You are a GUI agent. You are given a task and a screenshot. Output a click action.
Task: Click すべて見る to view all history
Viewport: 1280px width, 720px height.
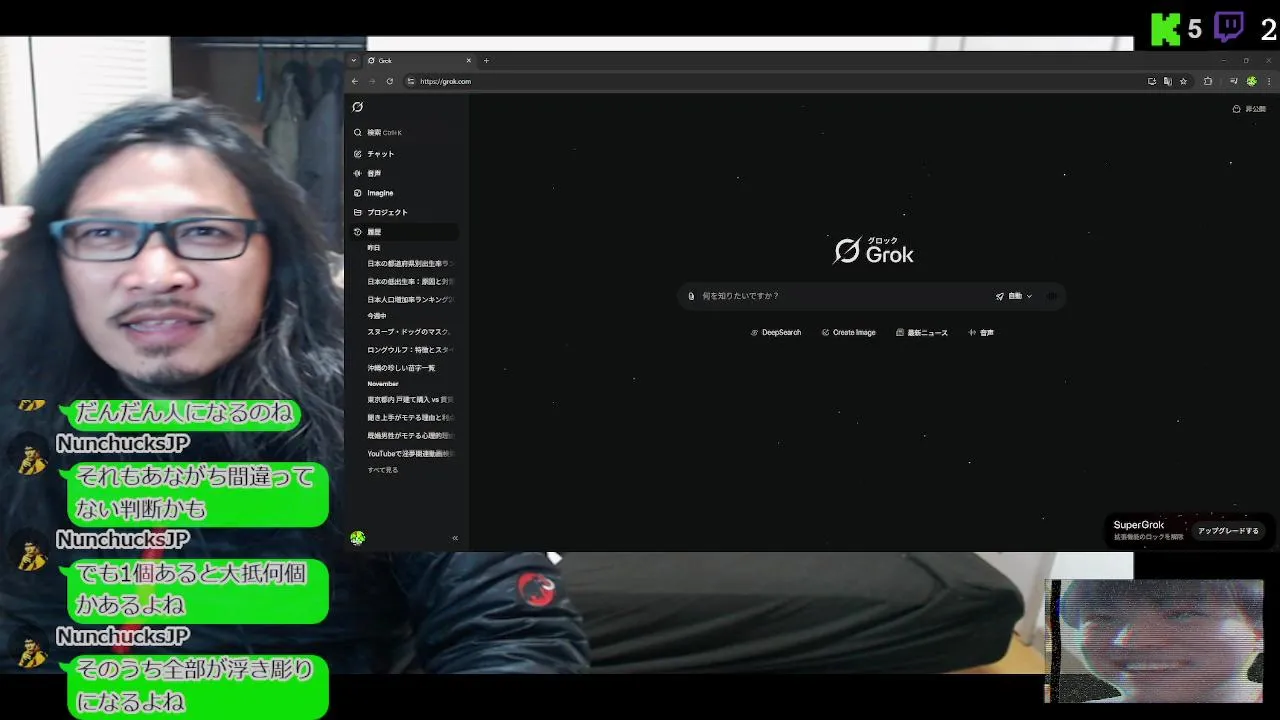pos(382,470)
